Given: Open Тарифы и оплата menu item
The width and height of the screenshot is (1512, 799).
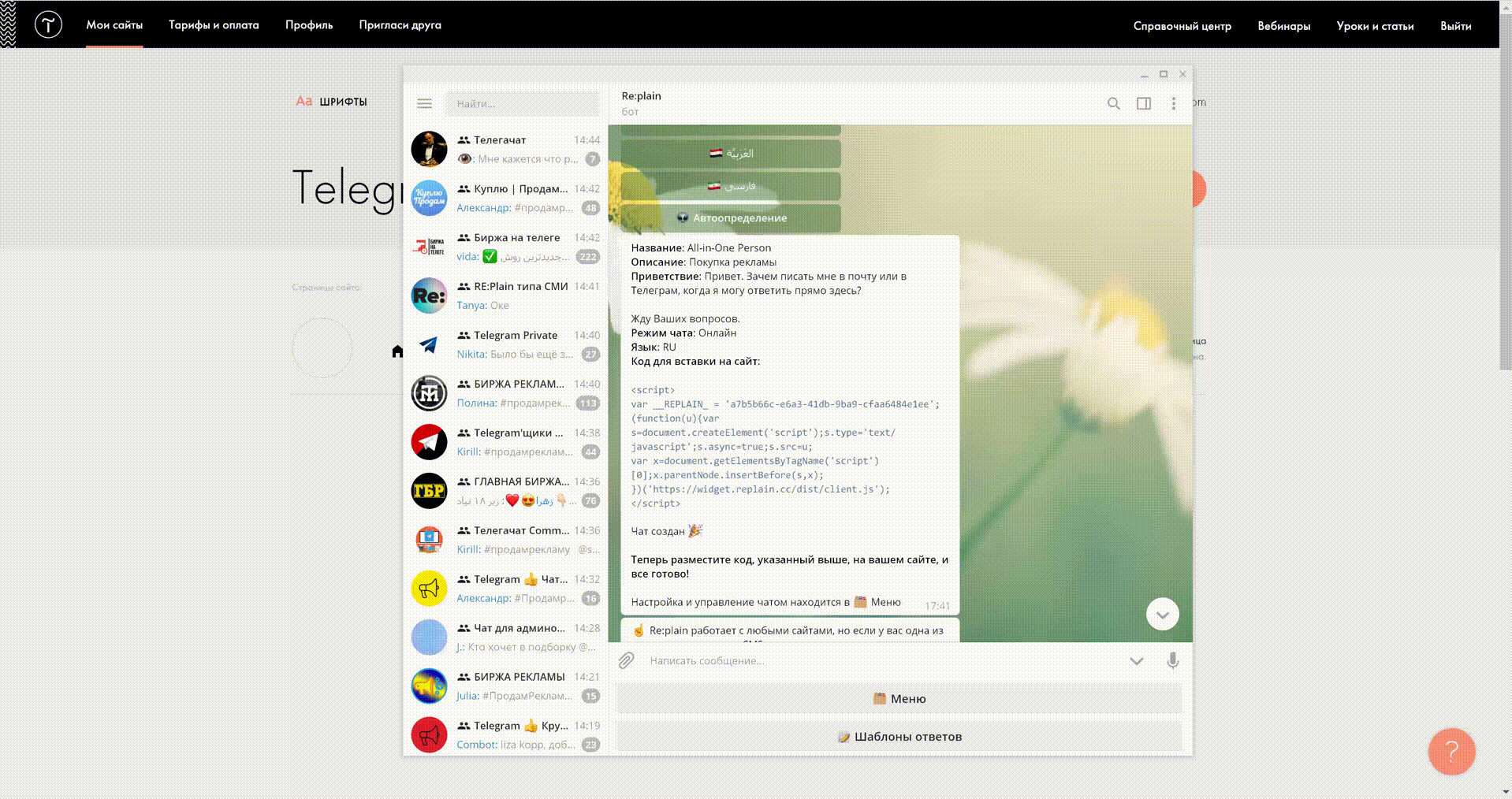Looking at the screenshot, I should [214, 25].
